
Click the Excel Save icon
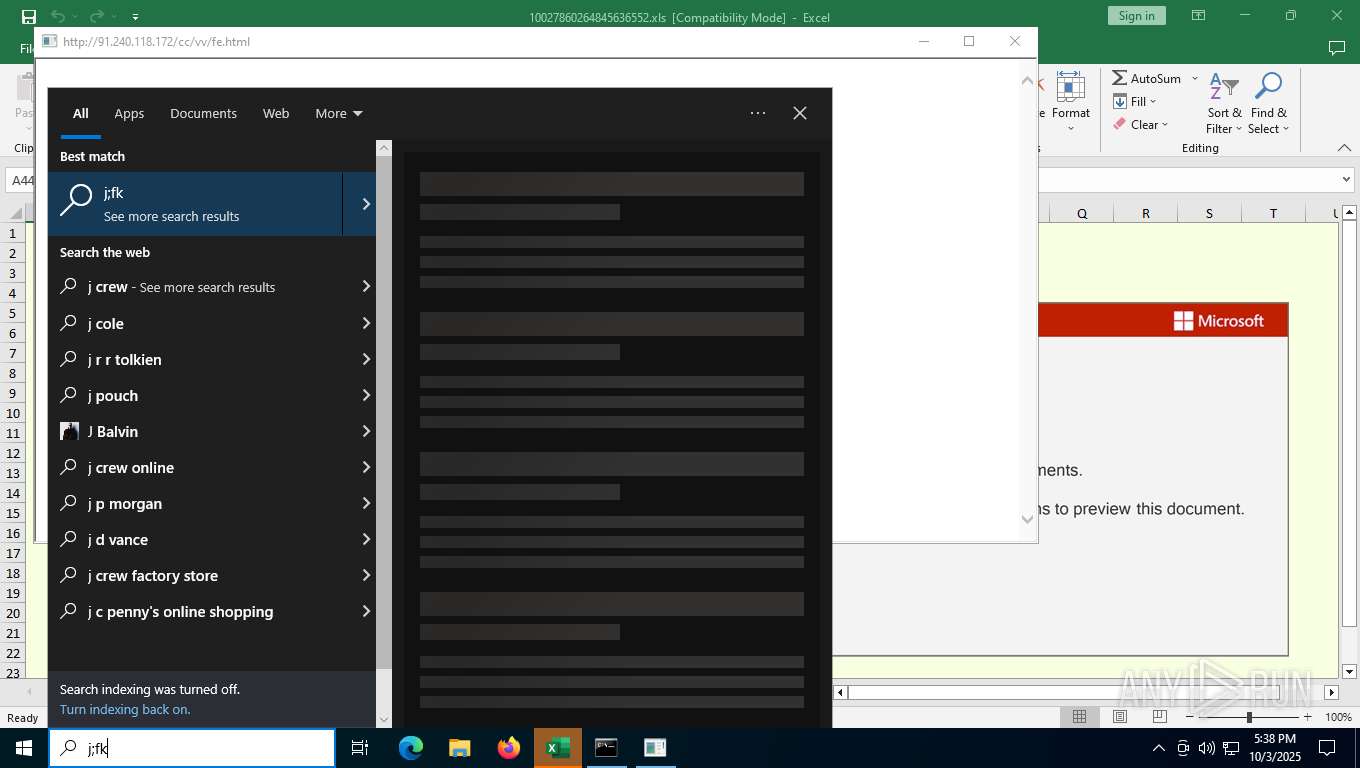click(x=28, y=16)
